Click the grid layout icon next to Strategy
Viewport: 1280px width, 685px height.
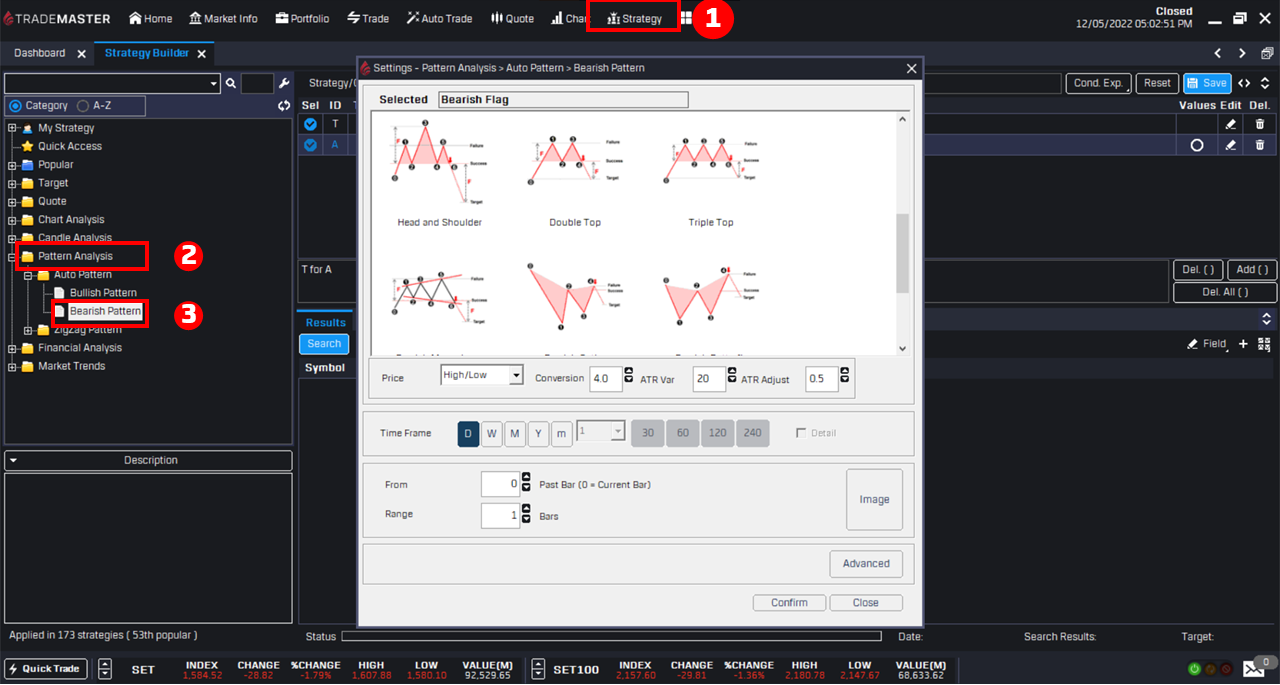point(686,18)
